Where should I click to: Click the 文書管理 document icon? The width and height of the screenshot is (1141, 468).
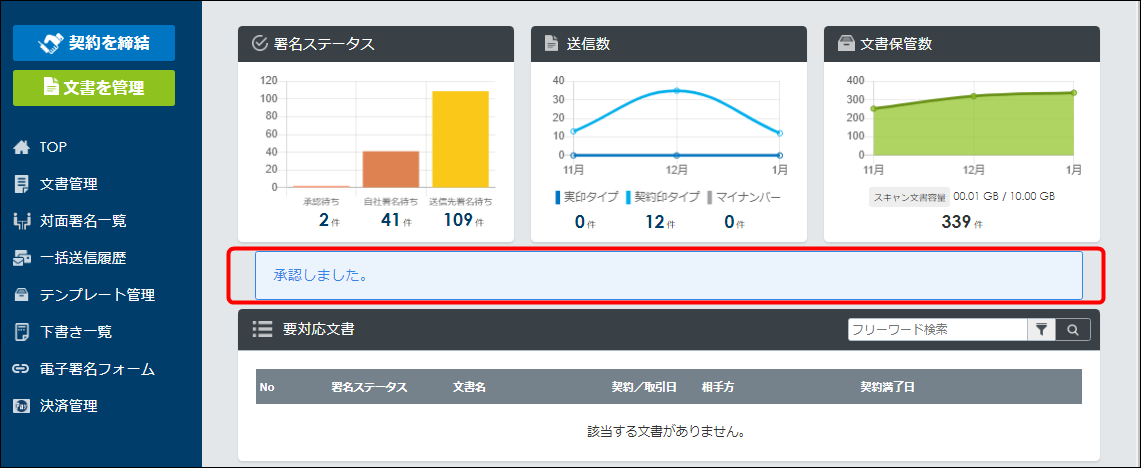click(22, 184)
